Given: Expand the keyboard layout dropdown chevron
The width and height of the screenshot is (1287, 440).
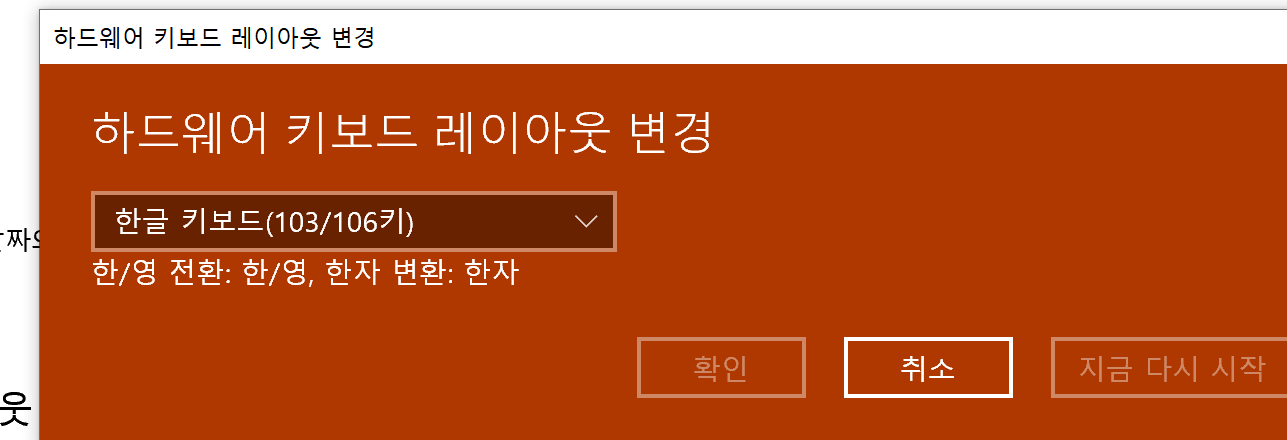Looking at the screenshot, I should tap(587, 222).
